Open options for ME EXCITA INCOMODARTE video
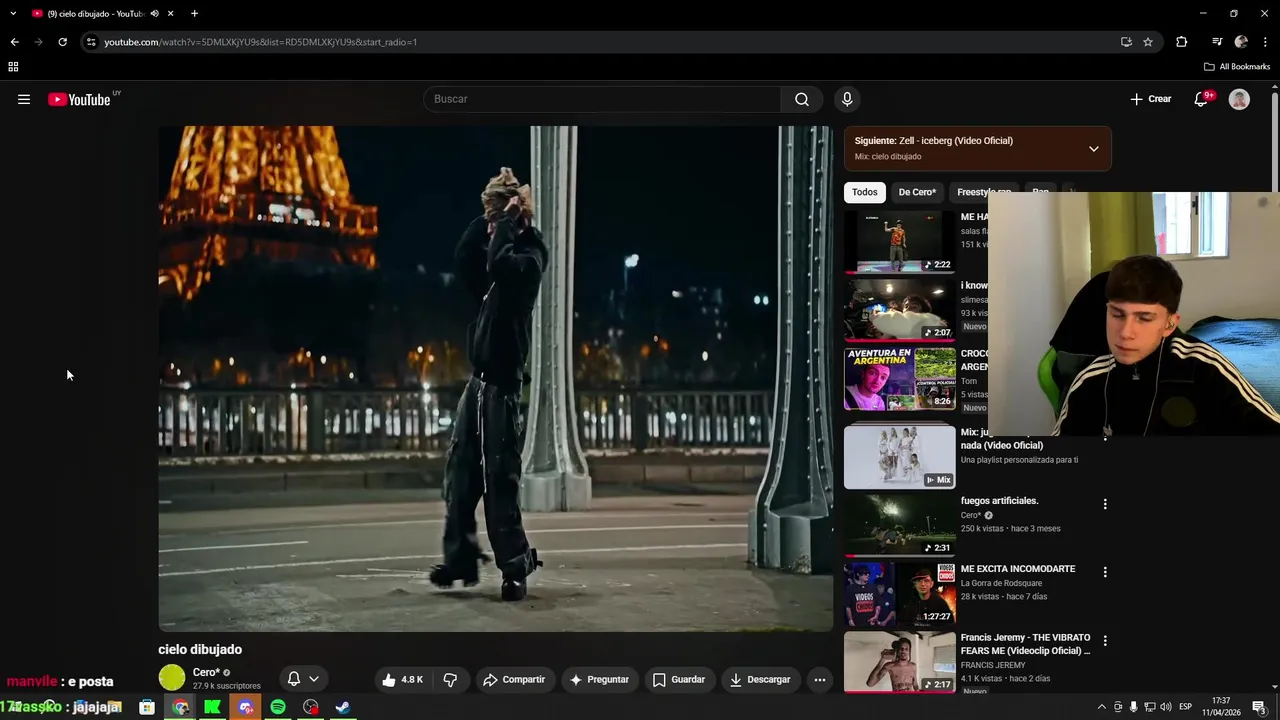The image size is (1280, 720). click(x=1105, y=572)
